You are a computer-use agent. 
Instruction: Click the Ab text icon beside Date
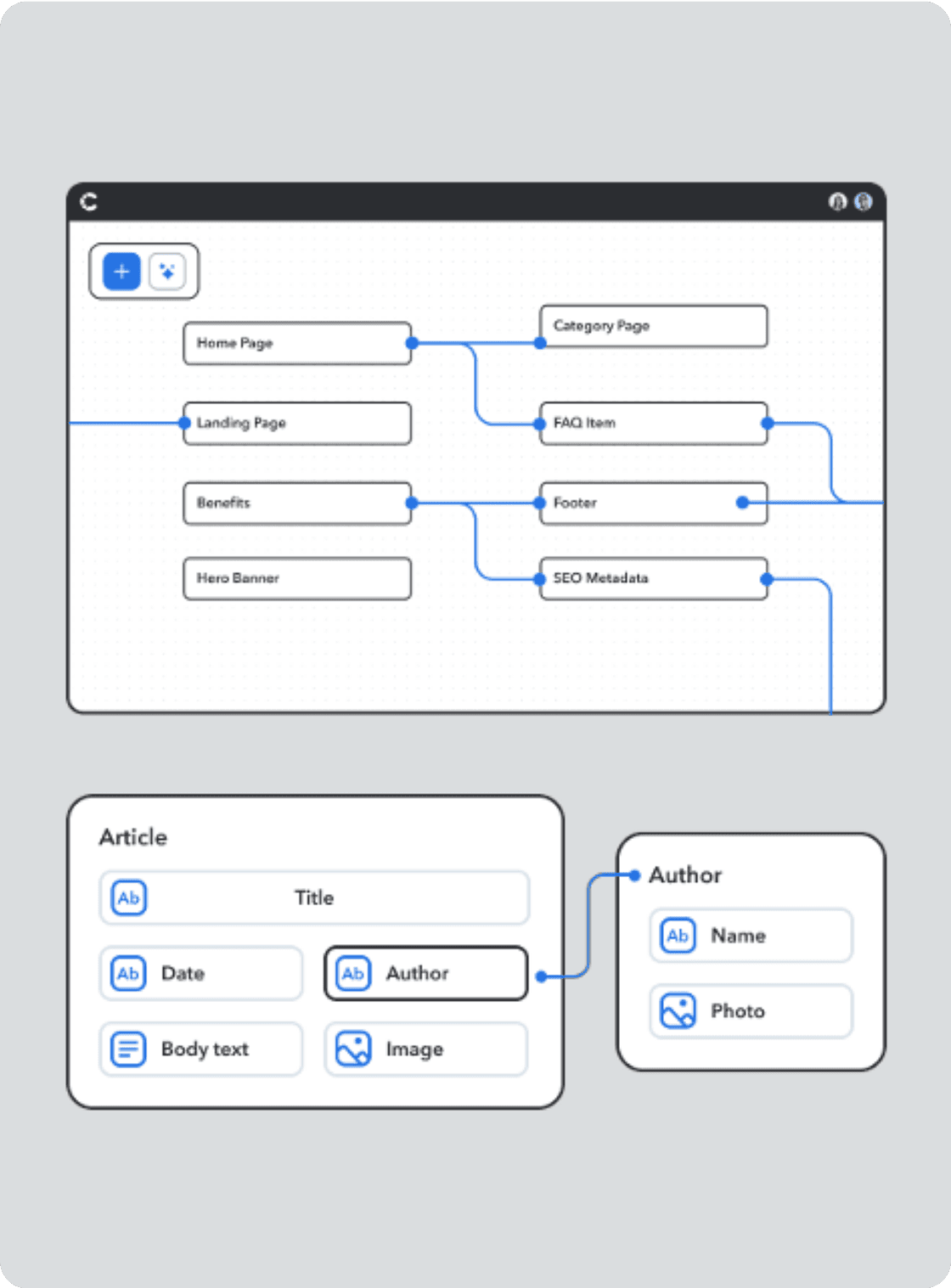[x=127, y=973]
